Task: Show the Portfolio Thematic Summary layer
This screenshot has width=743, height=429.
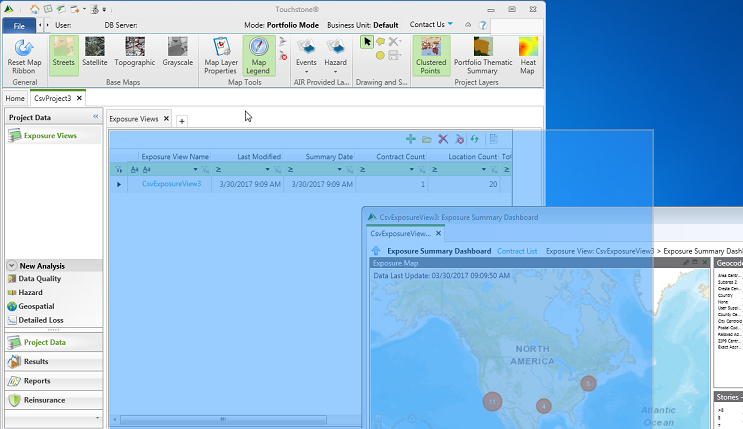Action: (x=483, y=54)
